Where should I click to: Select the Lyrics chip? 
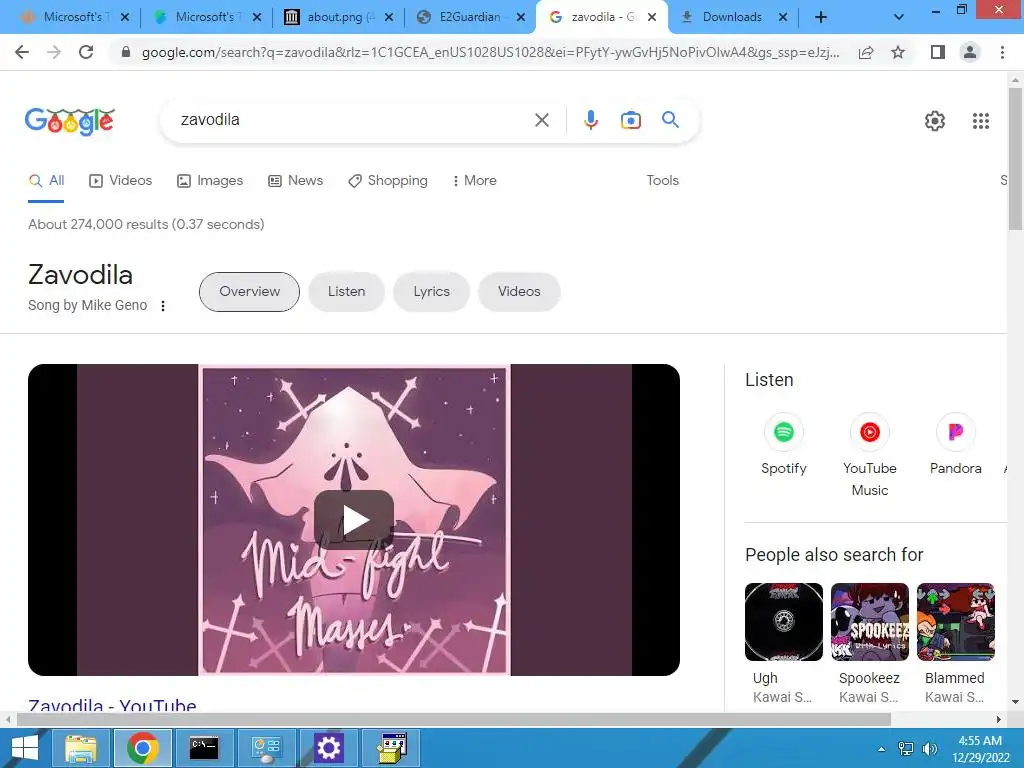431,292
